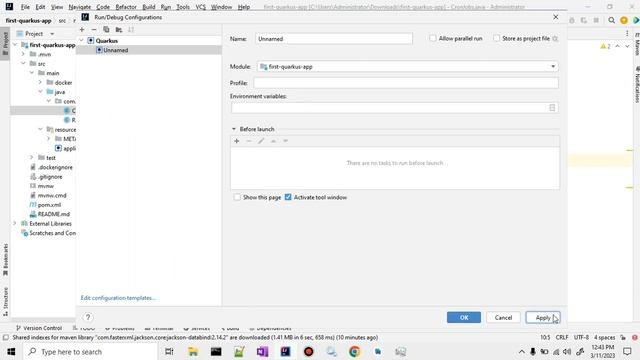Expand the .mvn folder
The image size is (640, 360).
23,54
